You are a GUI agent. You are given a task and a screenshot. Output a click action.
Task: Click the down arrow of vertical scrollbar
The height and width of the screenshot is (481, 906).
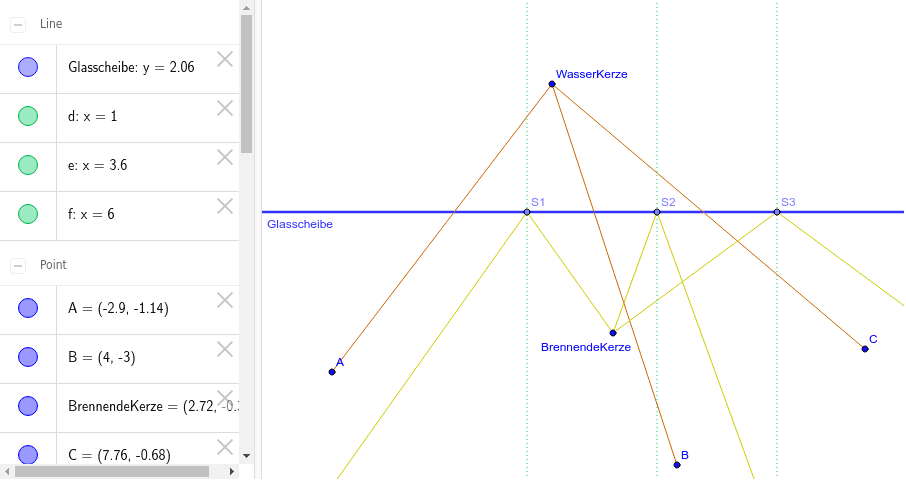coord(247,456)
